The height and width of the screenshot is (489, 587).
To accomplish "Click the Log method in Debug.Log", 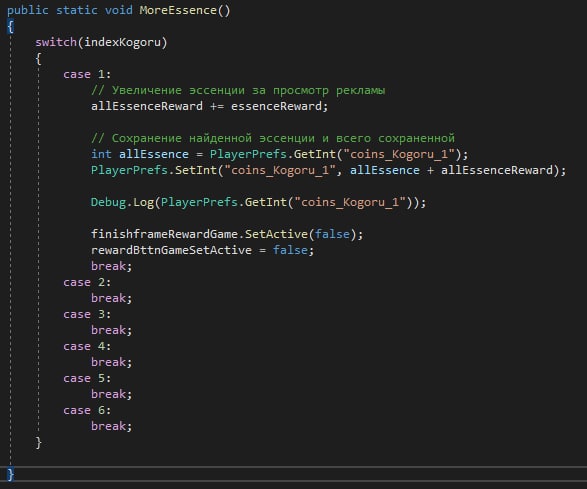I will 143,202.
